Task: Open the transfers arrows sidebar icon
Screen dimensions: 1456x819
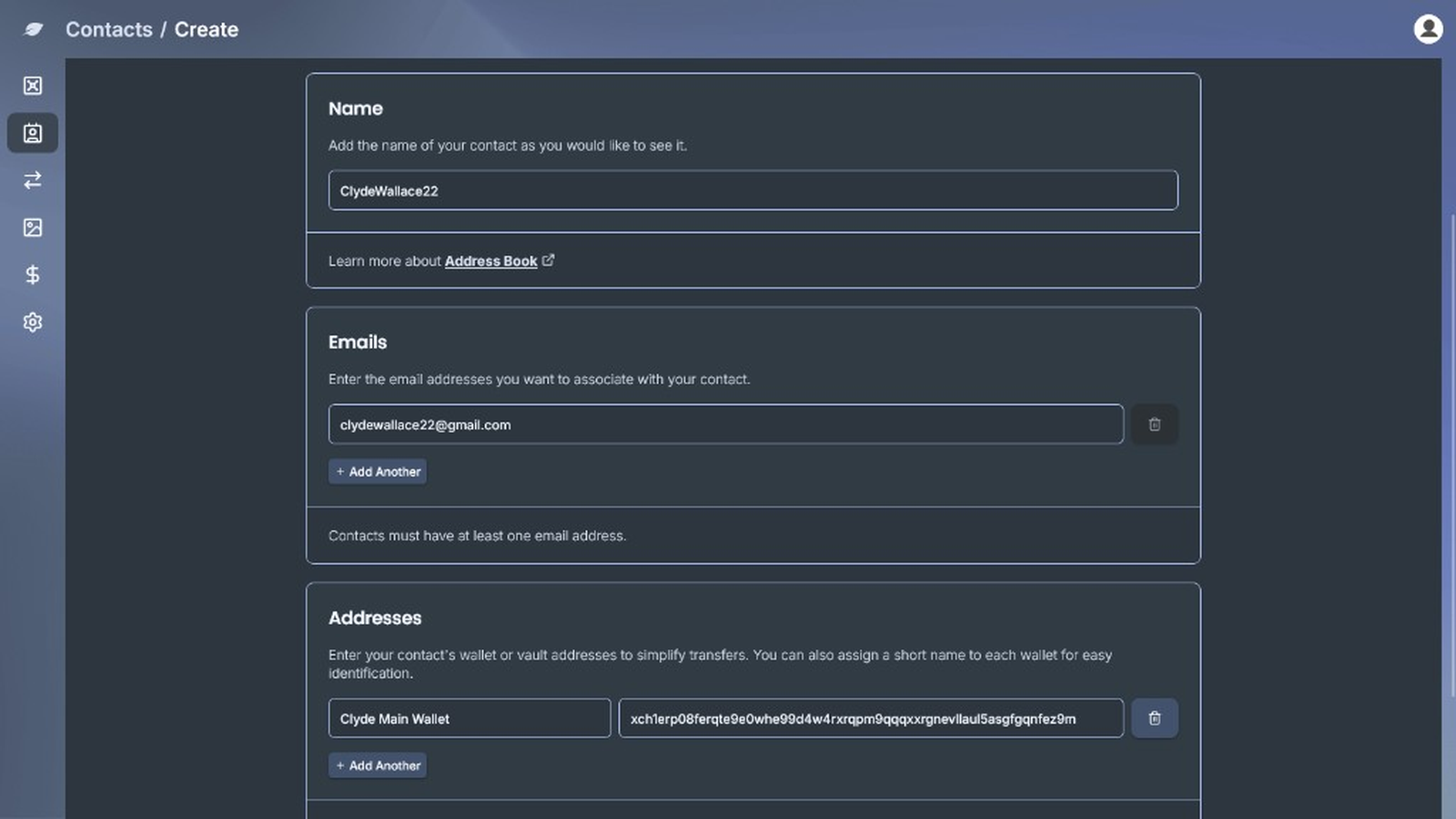Action: [33, 180]
